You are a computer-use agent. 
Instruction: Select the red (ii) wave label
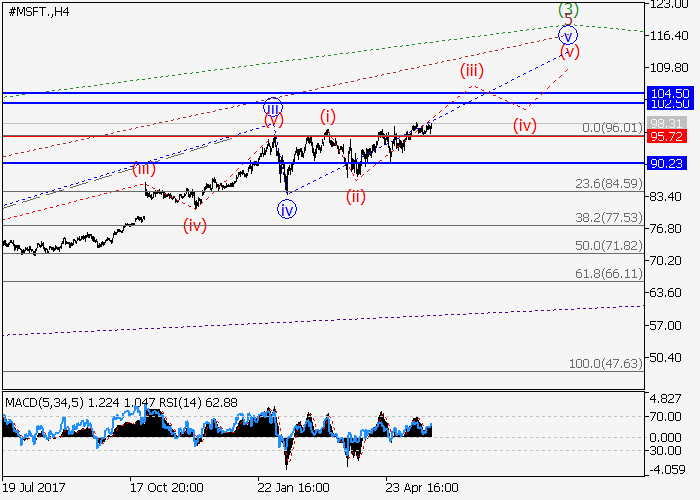point(356,196)
